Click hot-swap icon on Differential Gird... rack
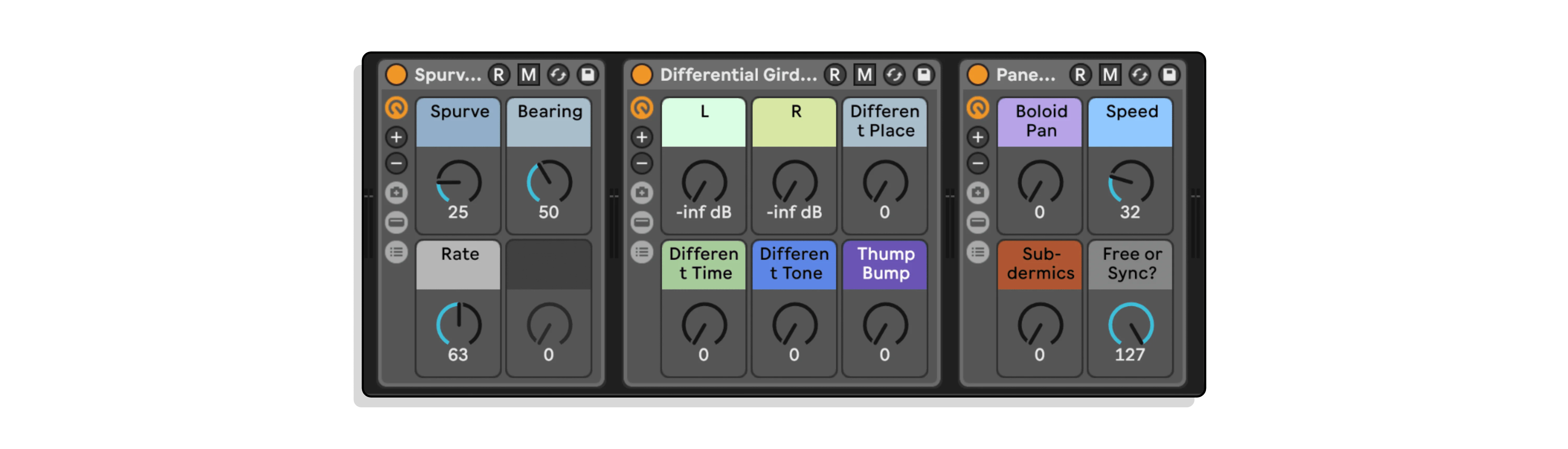The image size is (1568, 449). click(x=894, y=75)
